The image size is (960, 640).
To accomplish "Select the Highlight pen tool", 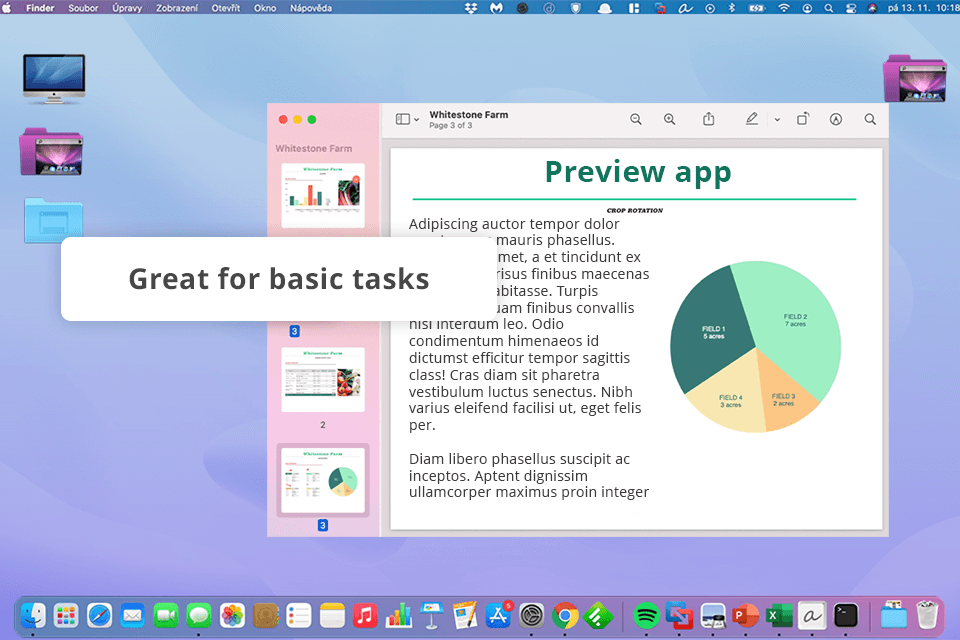I will [752, 119].
